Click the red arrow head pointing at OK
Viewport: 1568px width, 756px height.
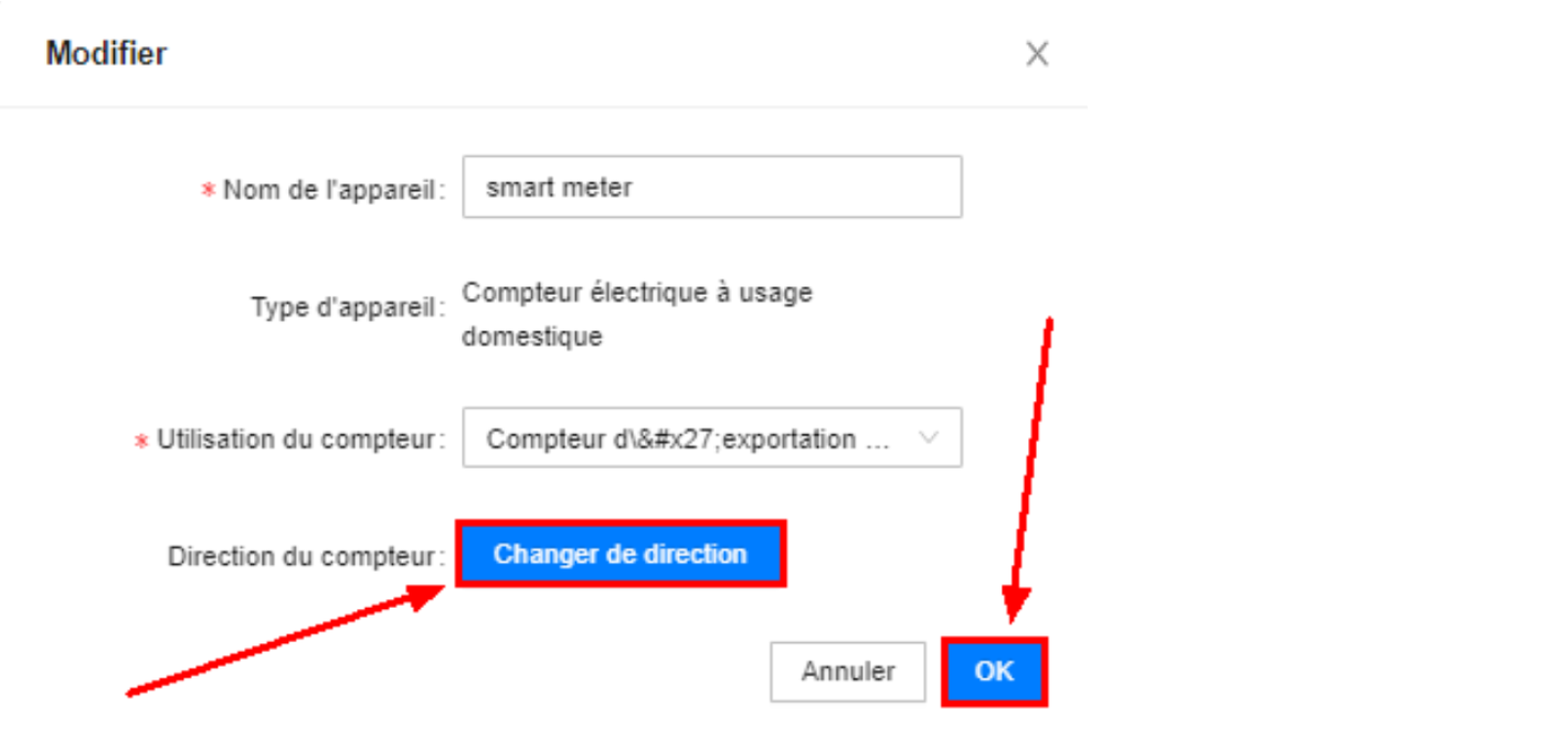coord(1015,601)
